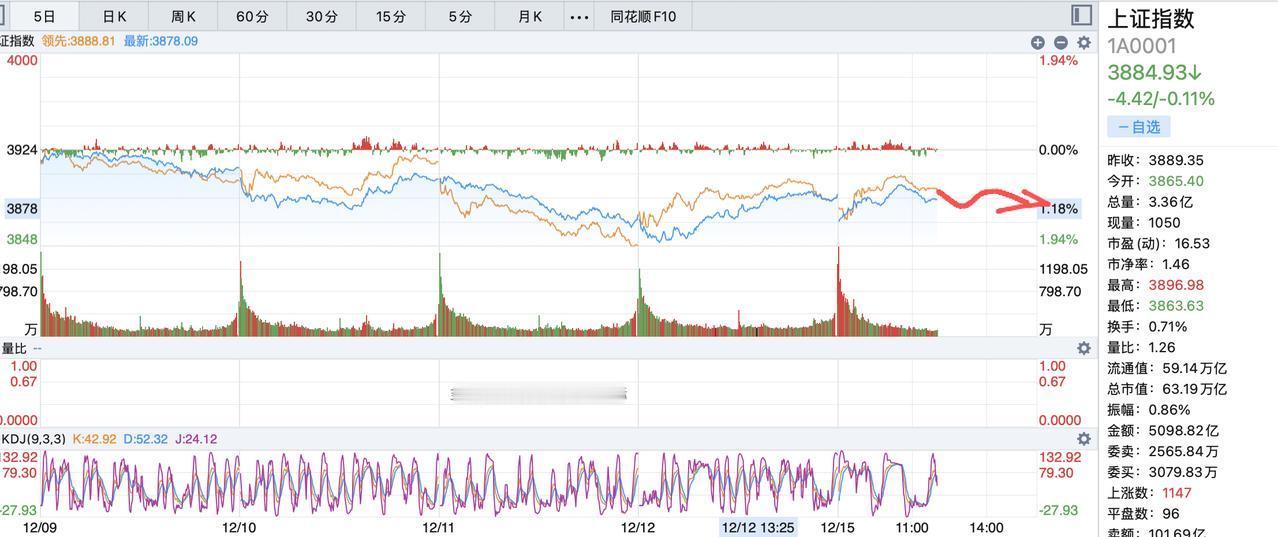Viewport: 1278px width, 537px height.
Task: Click the 3848 lower price axis label
Action: [x=22, y=240]
